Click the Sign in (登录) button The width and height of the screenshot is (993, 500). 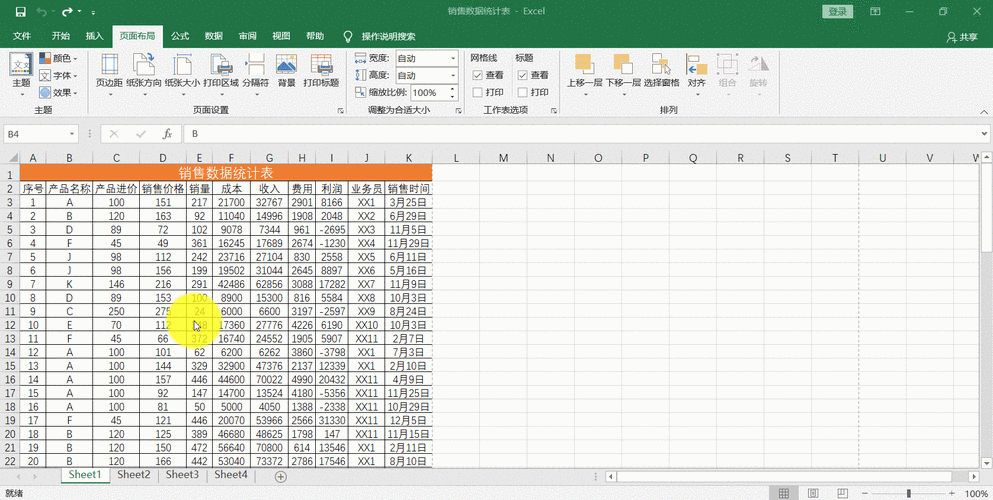pyautogui.click(x=837, y=11)
